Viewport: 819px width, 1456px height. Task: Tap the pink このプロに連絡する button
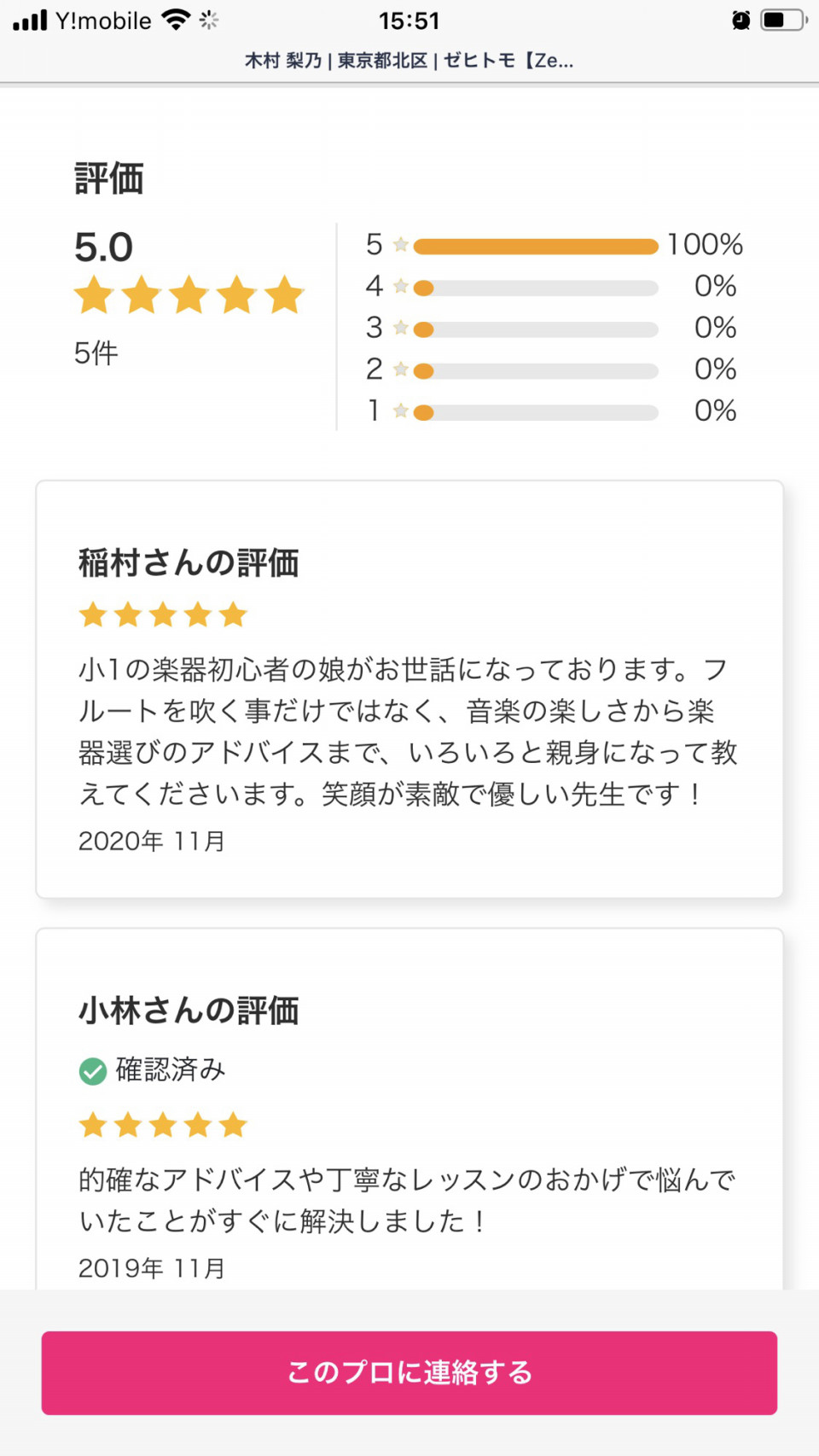coord(409,1372)
